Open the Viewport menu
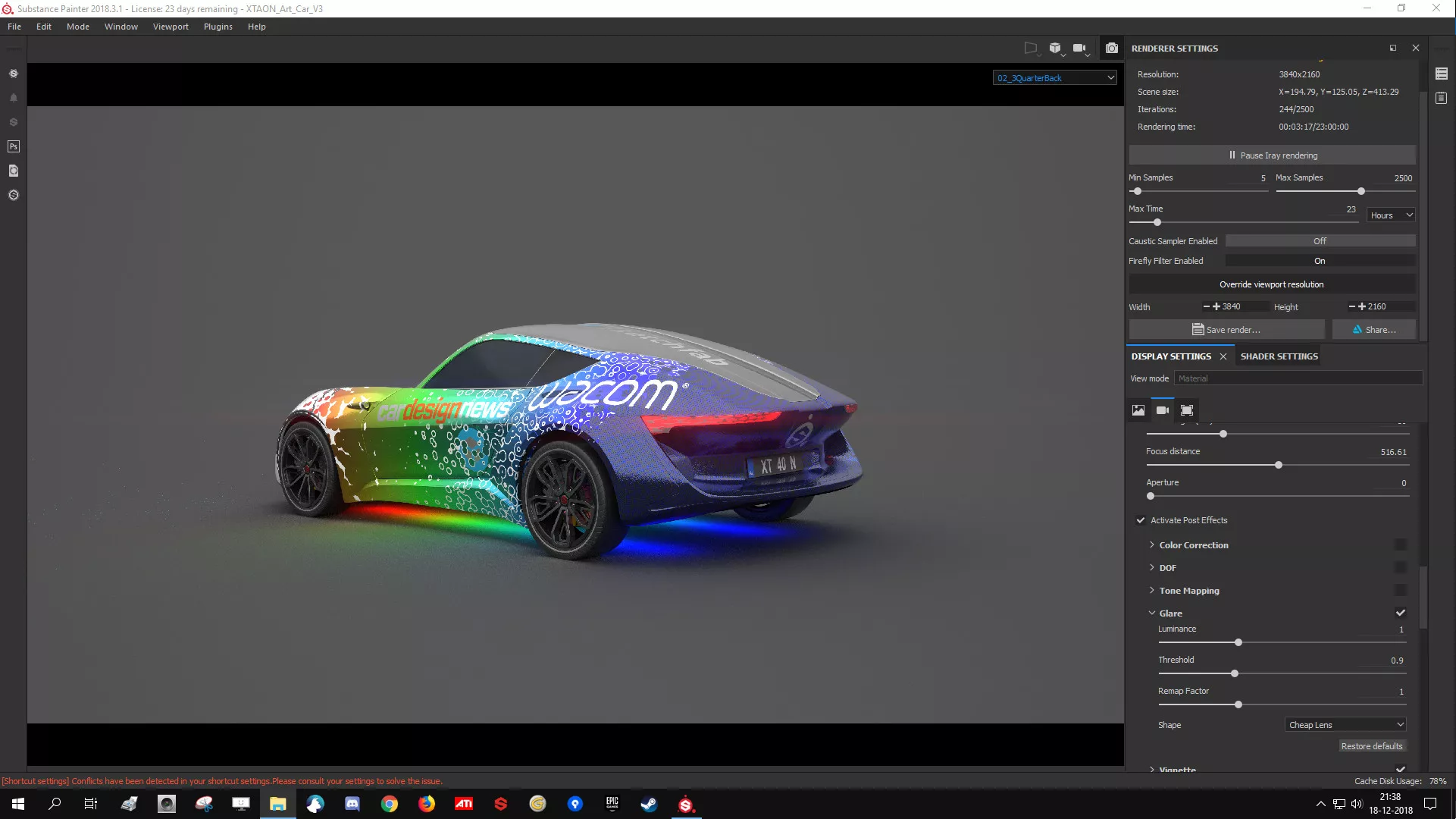Screen dimensions: 1456x819 pyautogui.click(x=171, y=27)
